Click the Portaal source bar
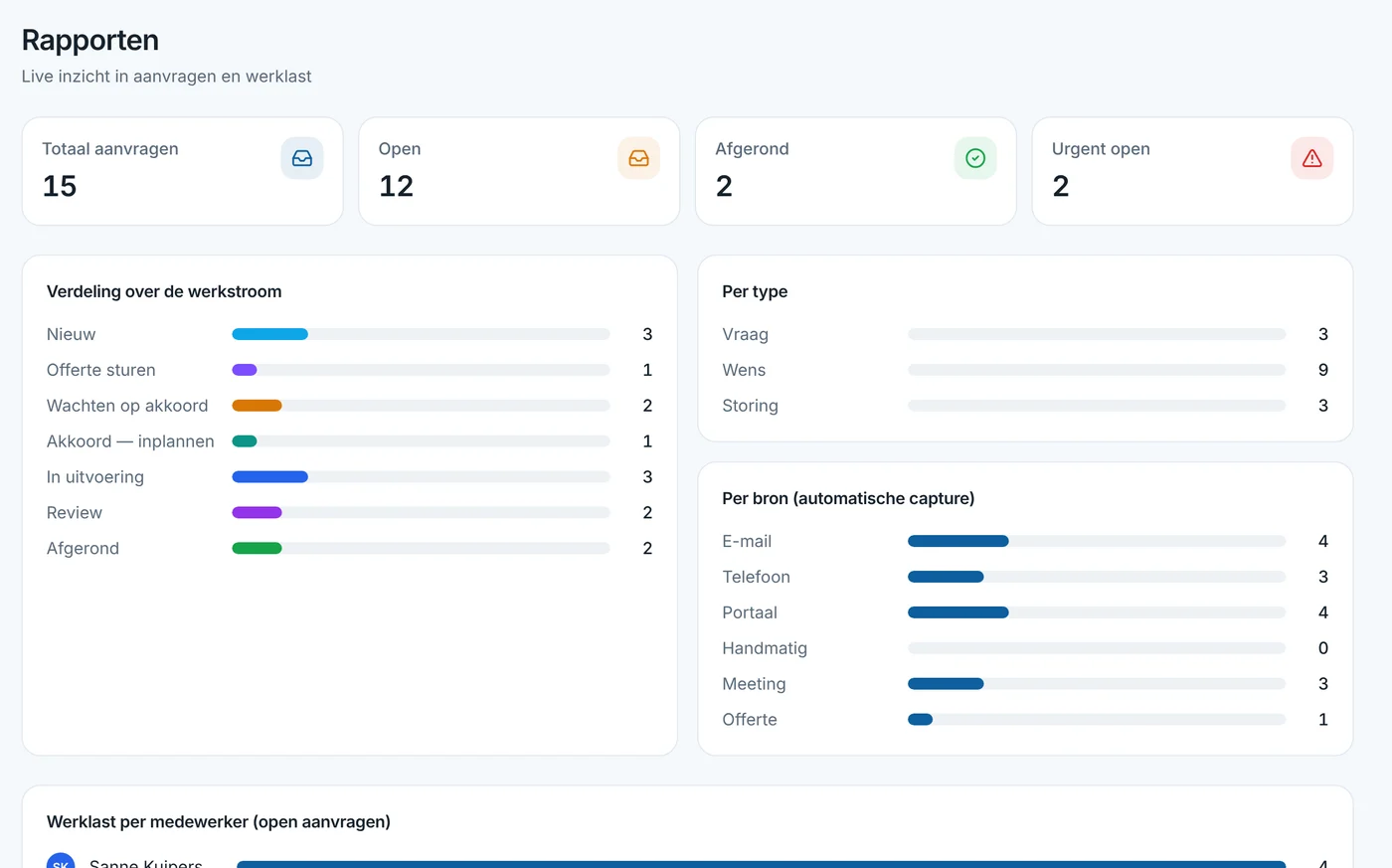This screenshot has height=868, width=1392. pos(1097,612)
